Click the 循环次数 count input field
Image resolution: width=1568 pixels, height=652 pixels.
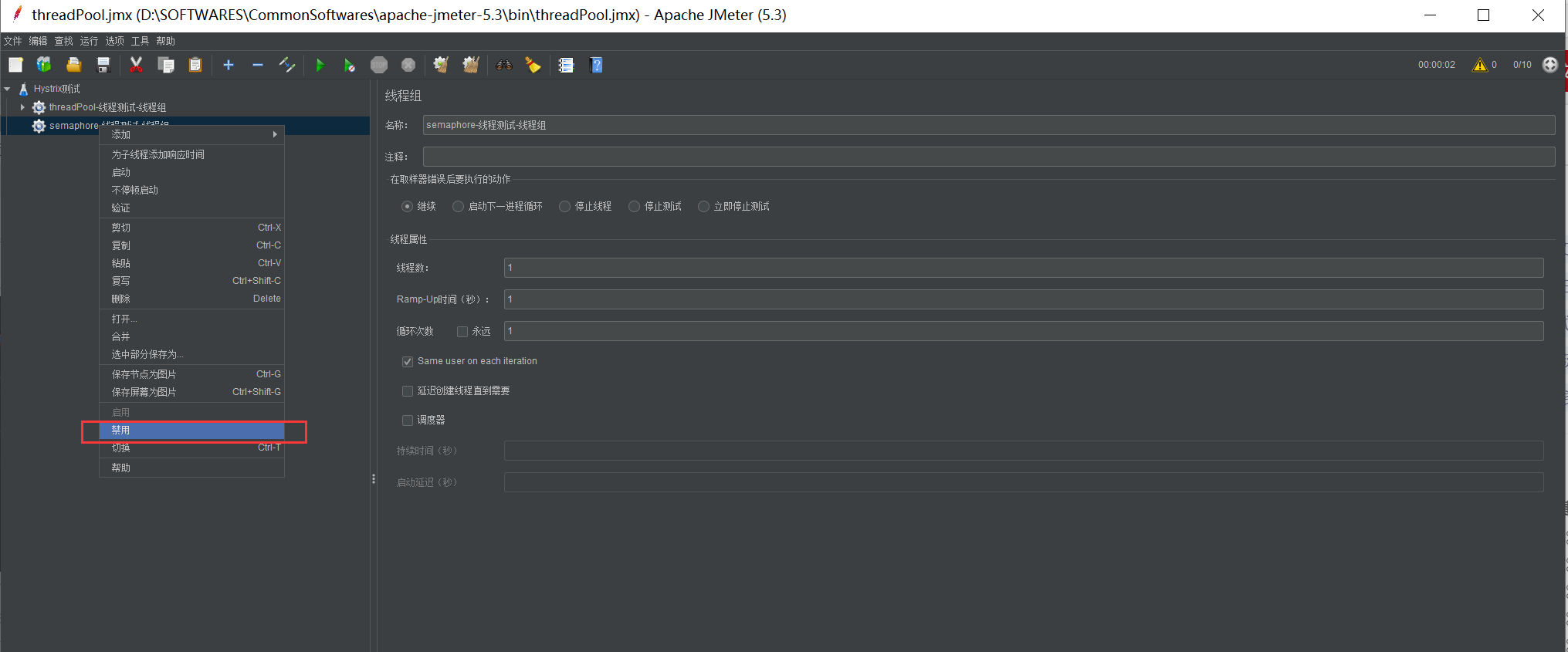tap(1024, 331)
